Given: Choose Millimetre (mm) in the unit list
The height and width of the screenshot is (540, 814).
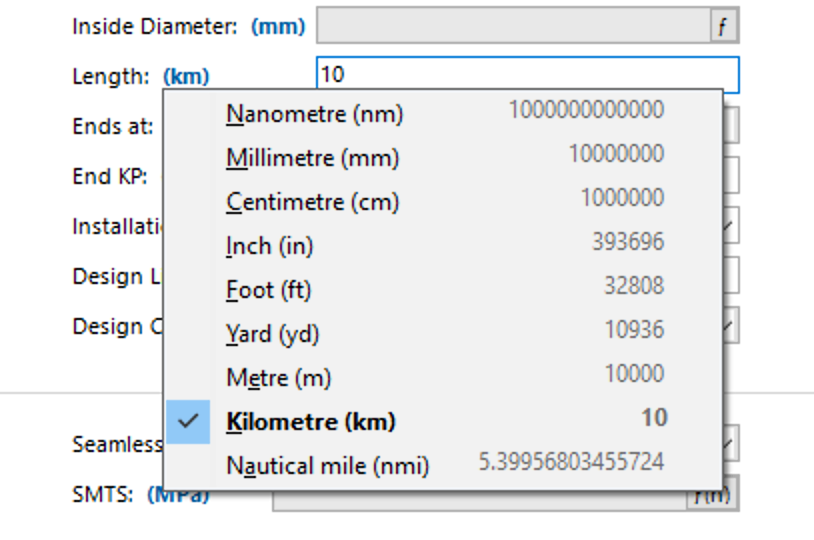Looking at the screenshot, I should point(312,158).
